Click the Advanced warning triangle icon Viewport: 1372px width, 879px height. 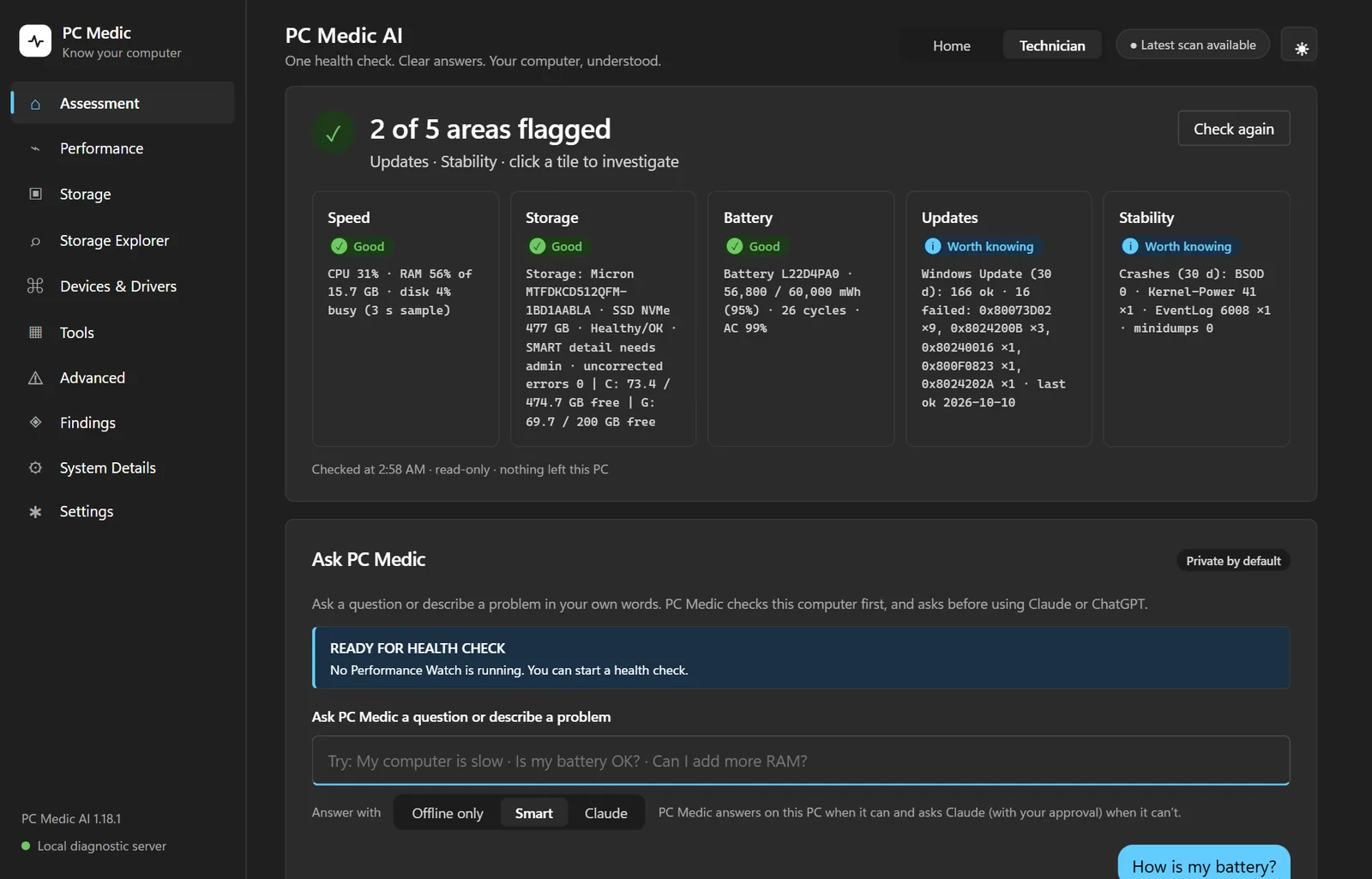[35, 377]
